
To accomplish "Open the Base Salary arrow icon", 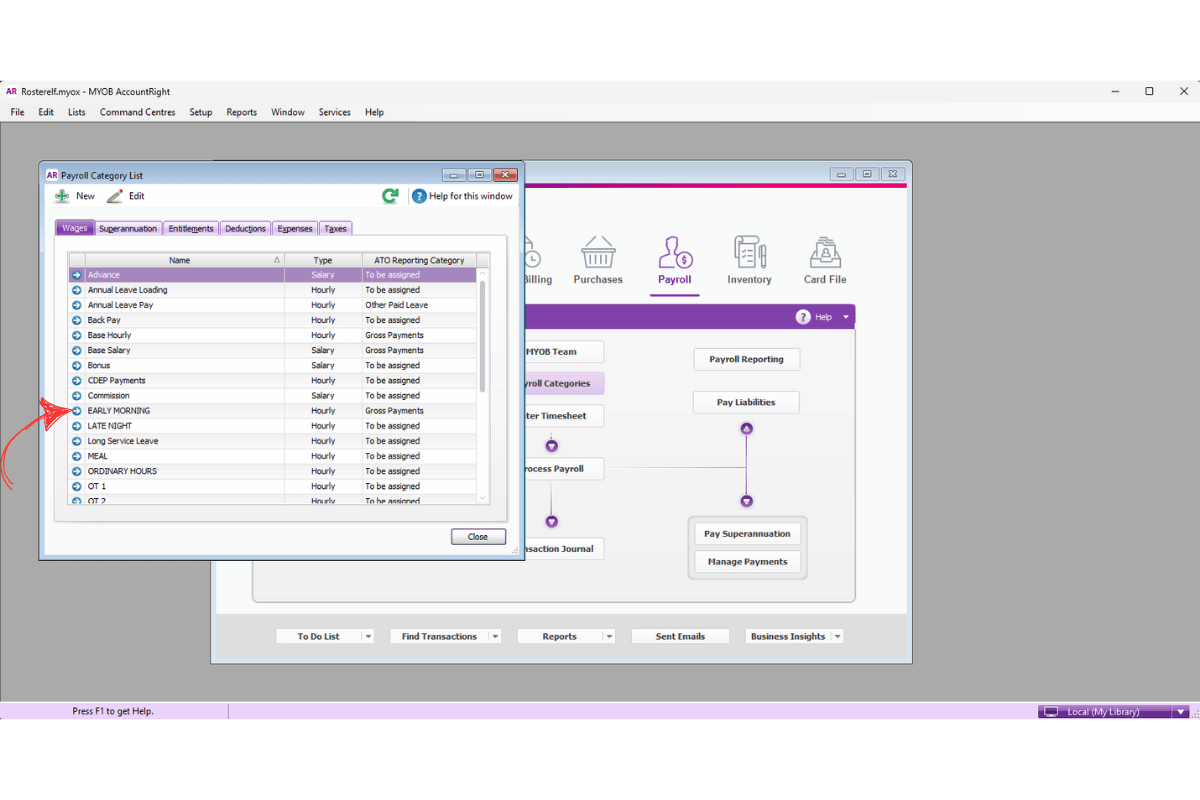I will (77, 350).
